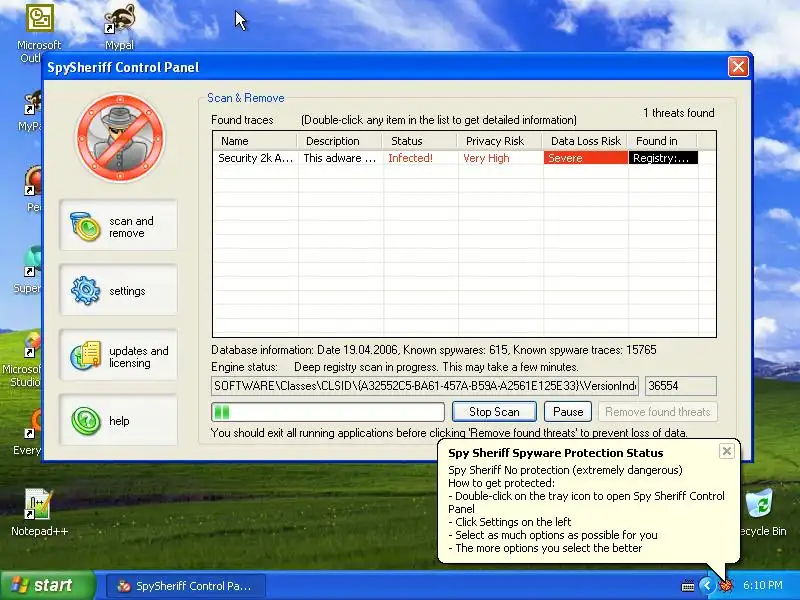
Task: Sort list by Data Loss Risk header
Action: point(585,141)
